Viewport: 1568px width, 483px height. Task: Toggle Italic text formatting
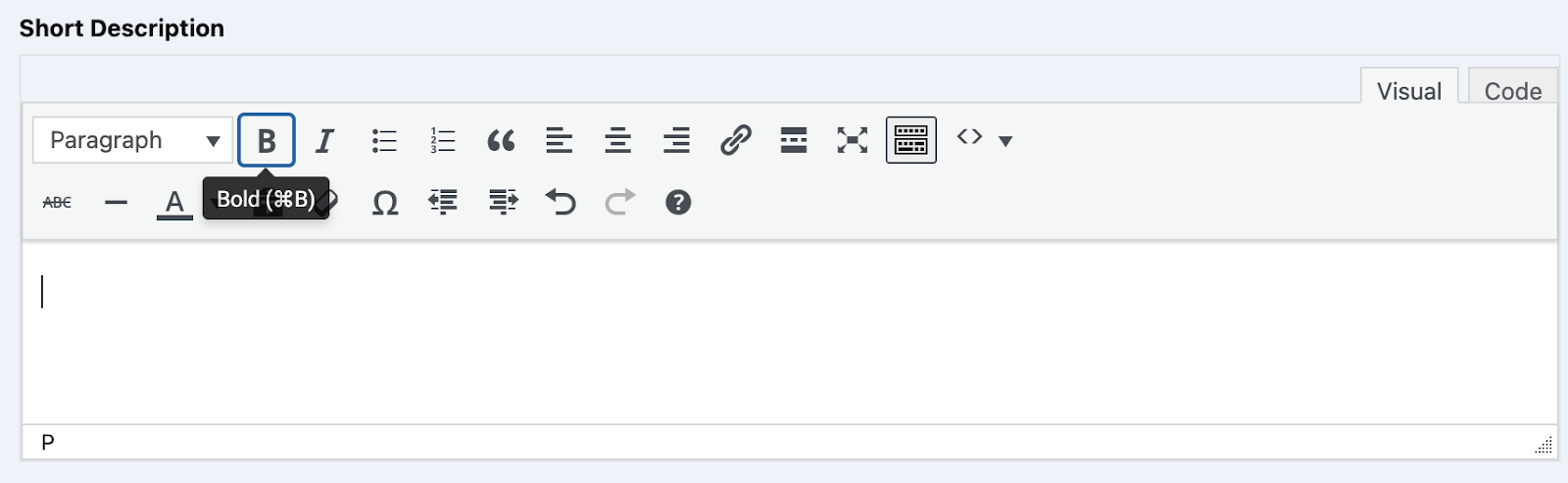click(324, 140)
